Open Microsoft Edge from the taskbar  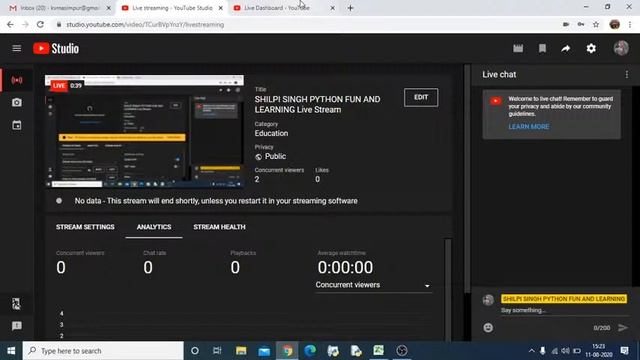[310, 351]
